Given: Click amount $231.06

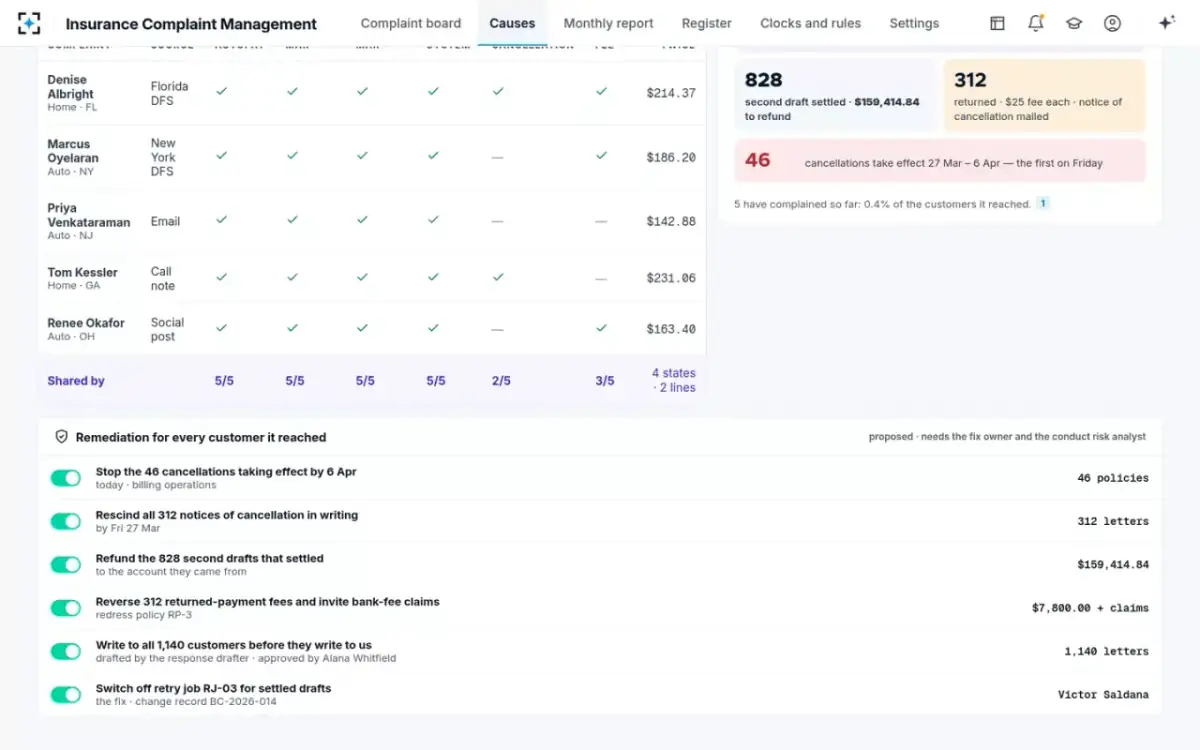Looking at the screenshot, I should (x=671, y=279).
